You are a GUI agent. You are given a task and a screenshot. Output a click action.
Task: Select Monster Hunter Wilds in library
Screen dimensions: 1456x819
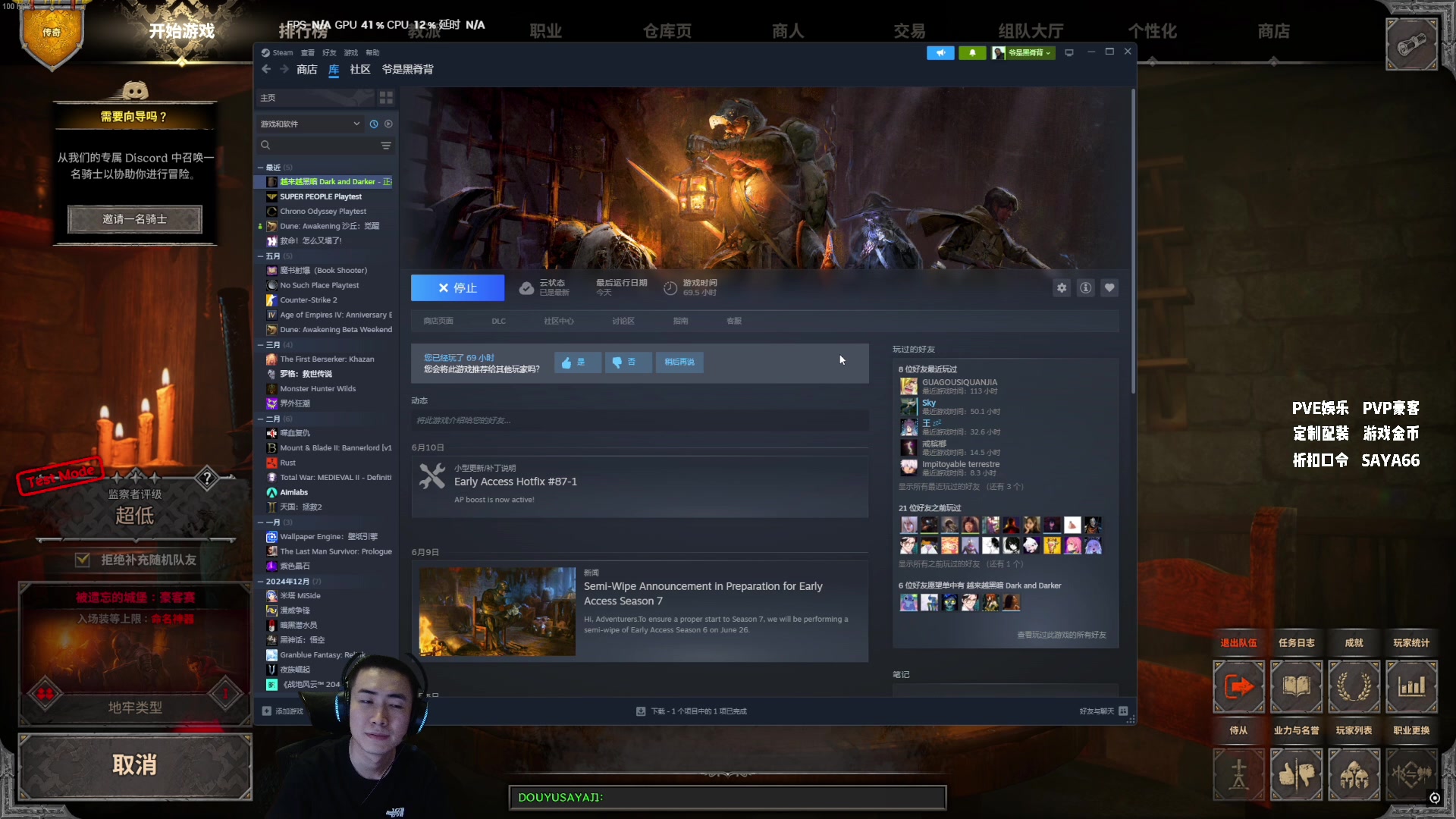(x=318, y=389)
